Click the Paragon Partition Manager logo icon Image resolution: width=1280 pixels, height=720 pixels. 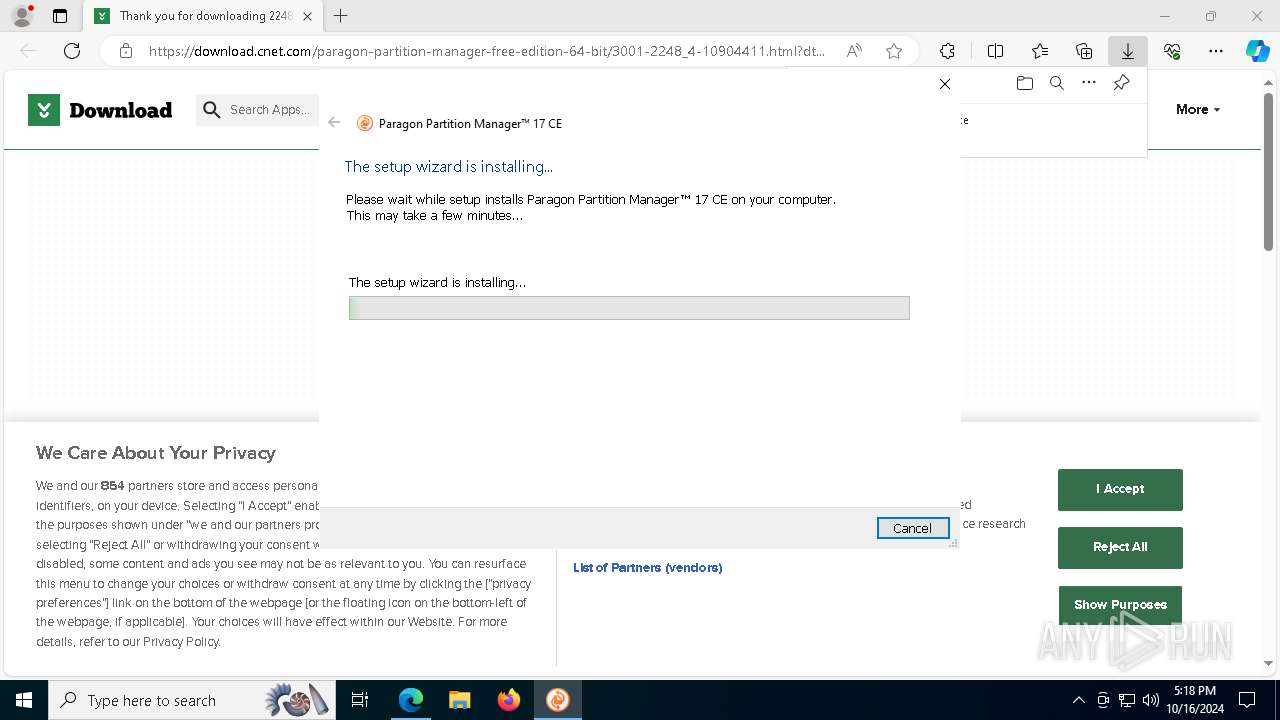click(x=365, y=123)
